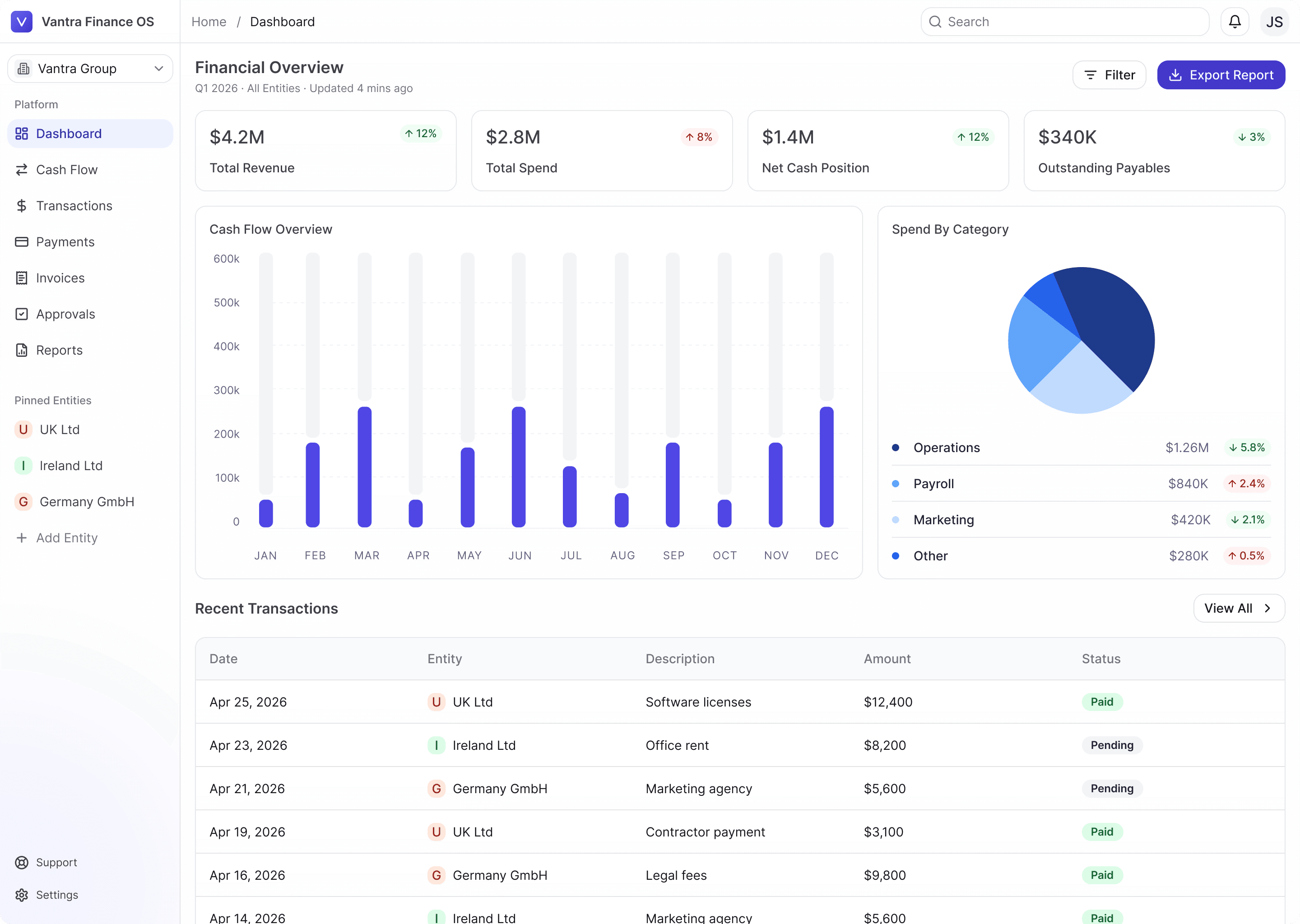The image size is (1300, 924).
Task: Click the Total Revenue $4.2M card
Action: (x=325, y=151)
